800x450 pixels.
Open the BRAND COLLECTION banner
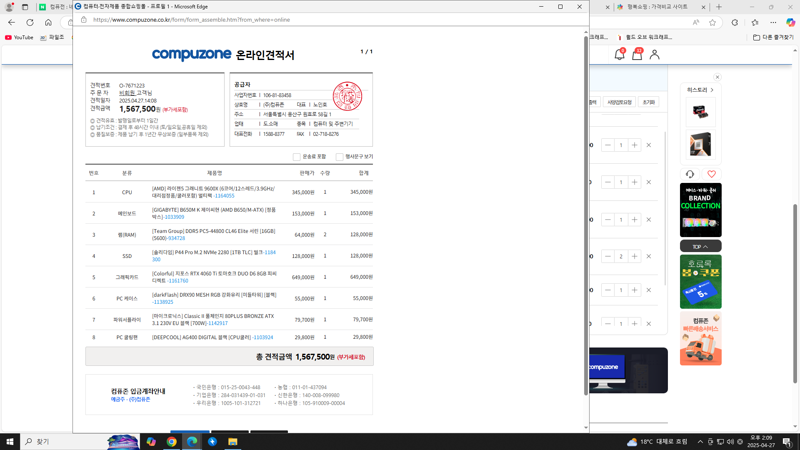pyautogui.click(x=701, y=210)
